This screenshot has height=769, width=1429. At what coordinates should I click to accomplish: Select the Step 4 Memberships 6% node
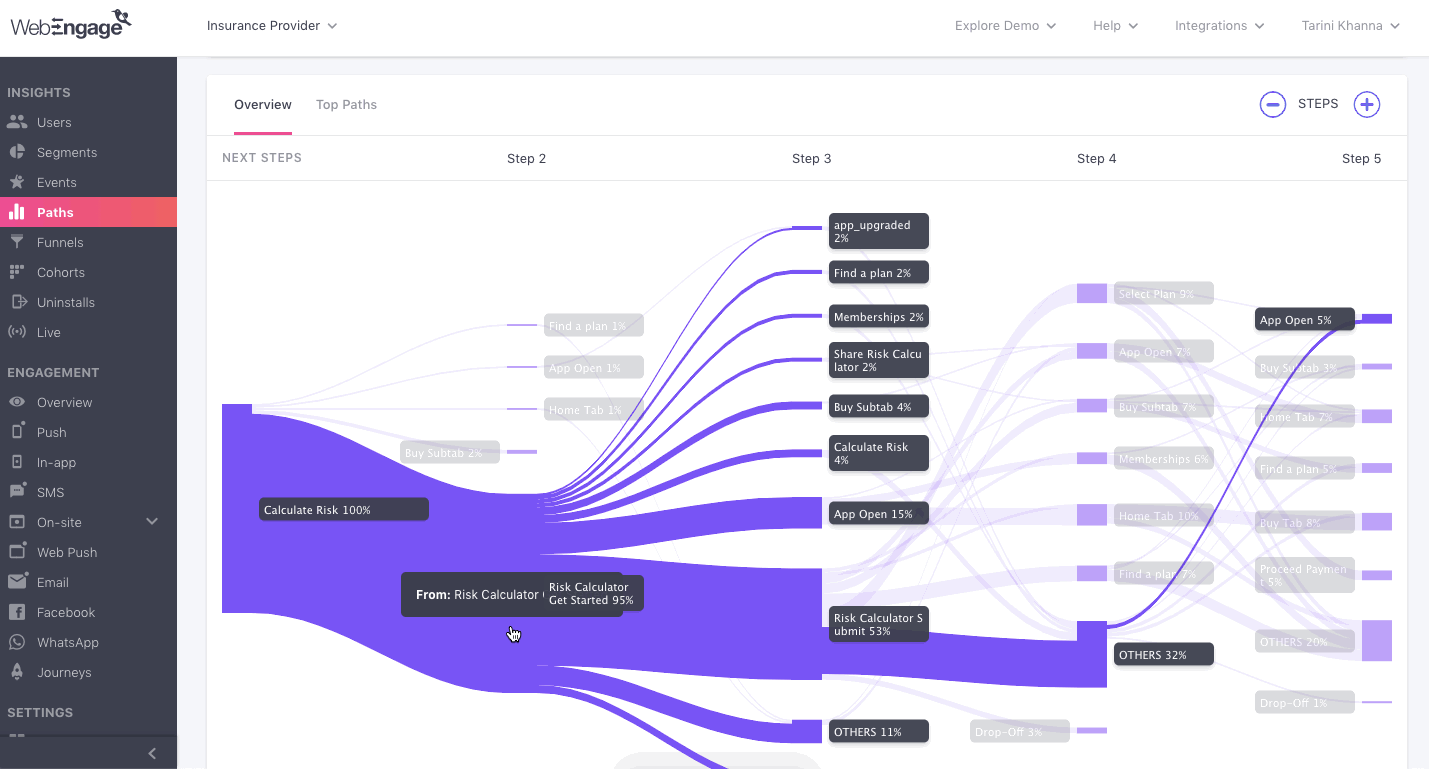tap(1163, 459)
